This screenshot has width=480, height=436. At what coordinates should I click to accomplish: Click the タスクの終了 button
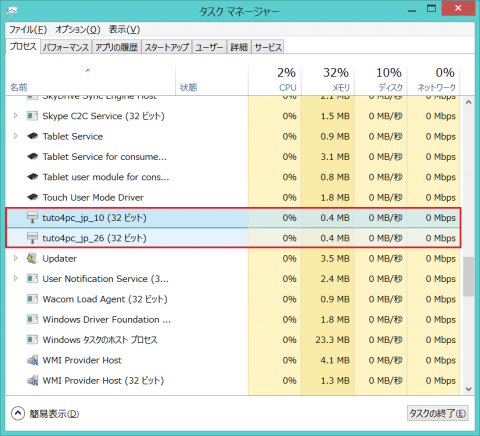tap(437, 413)
